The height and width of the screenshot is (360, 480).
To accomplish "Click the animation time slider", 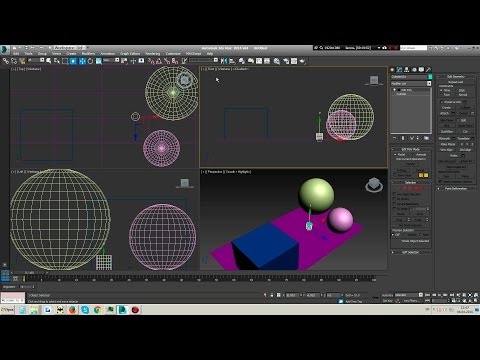I will (29, 273).
